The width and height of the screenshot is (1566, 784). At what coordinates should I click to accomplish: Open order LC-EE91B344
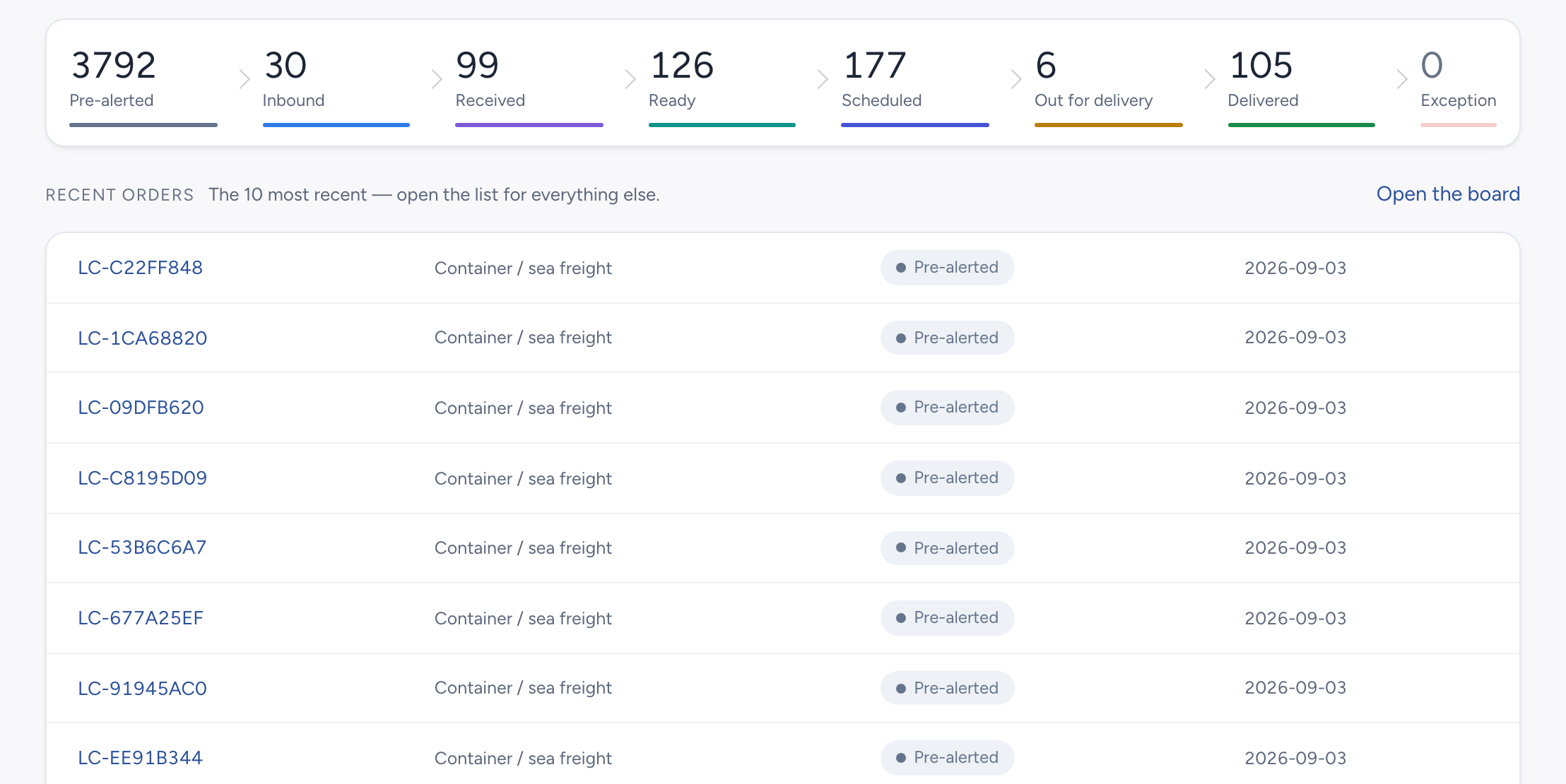coord(140,758)
